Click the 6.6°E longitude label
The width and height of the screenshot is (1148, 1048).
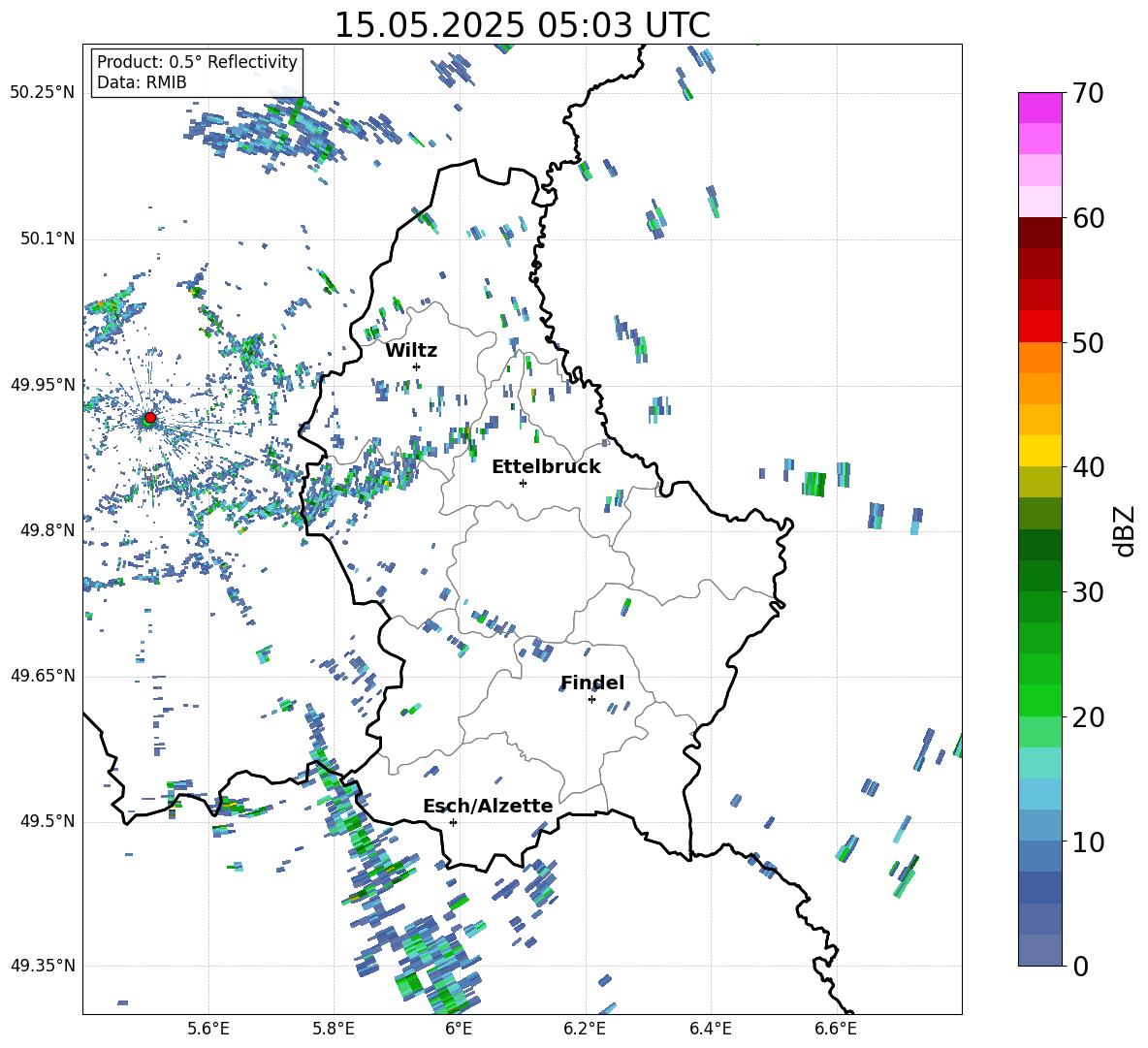836,1029
